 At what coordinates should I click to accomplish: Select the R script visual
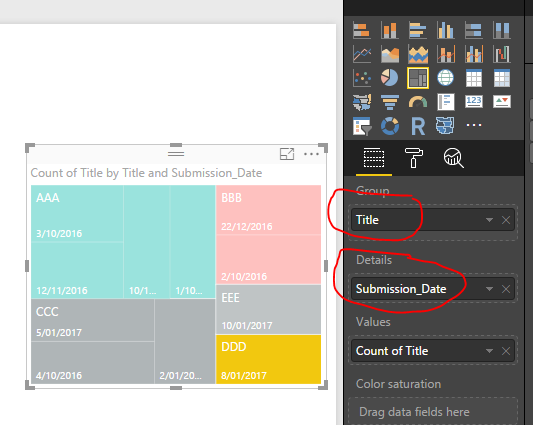coord(418,126)
